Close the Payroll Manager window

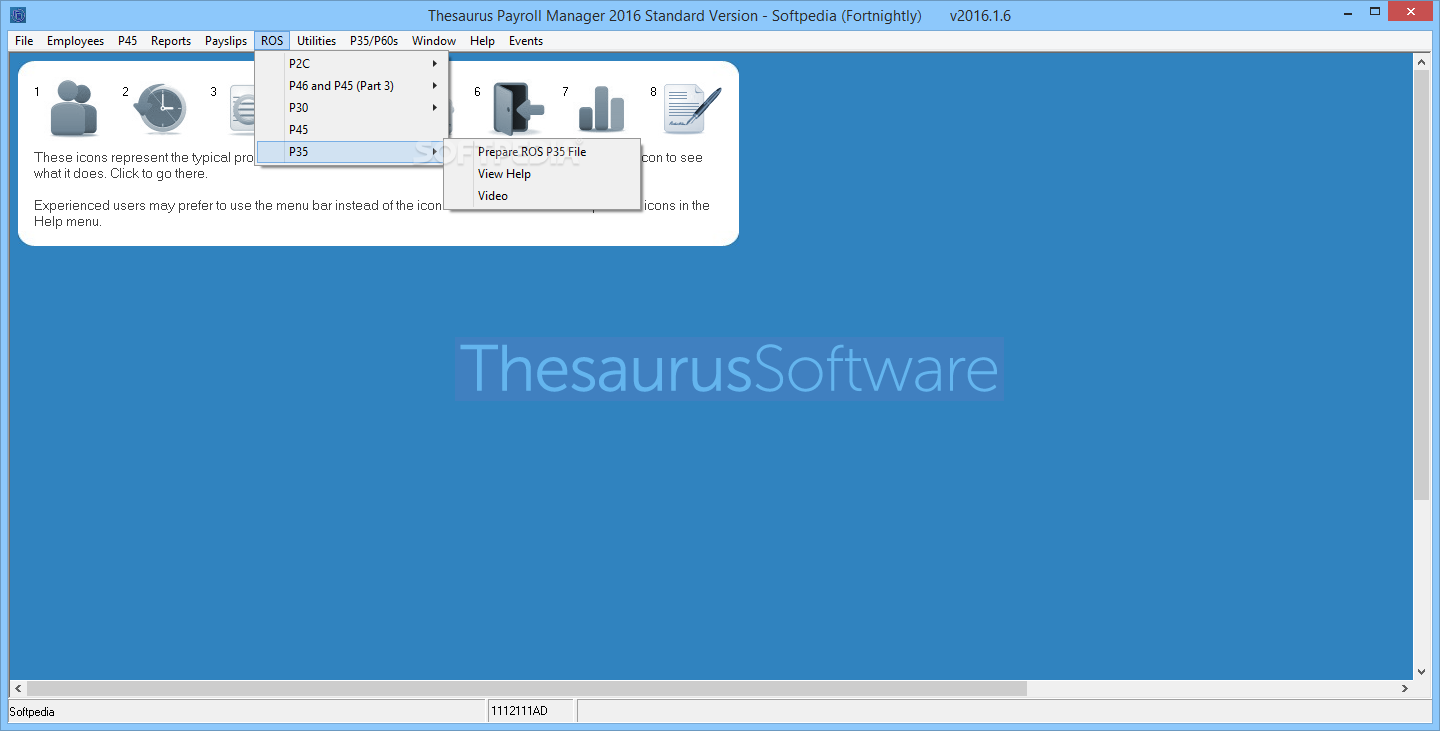click(x=1410, y=13)
